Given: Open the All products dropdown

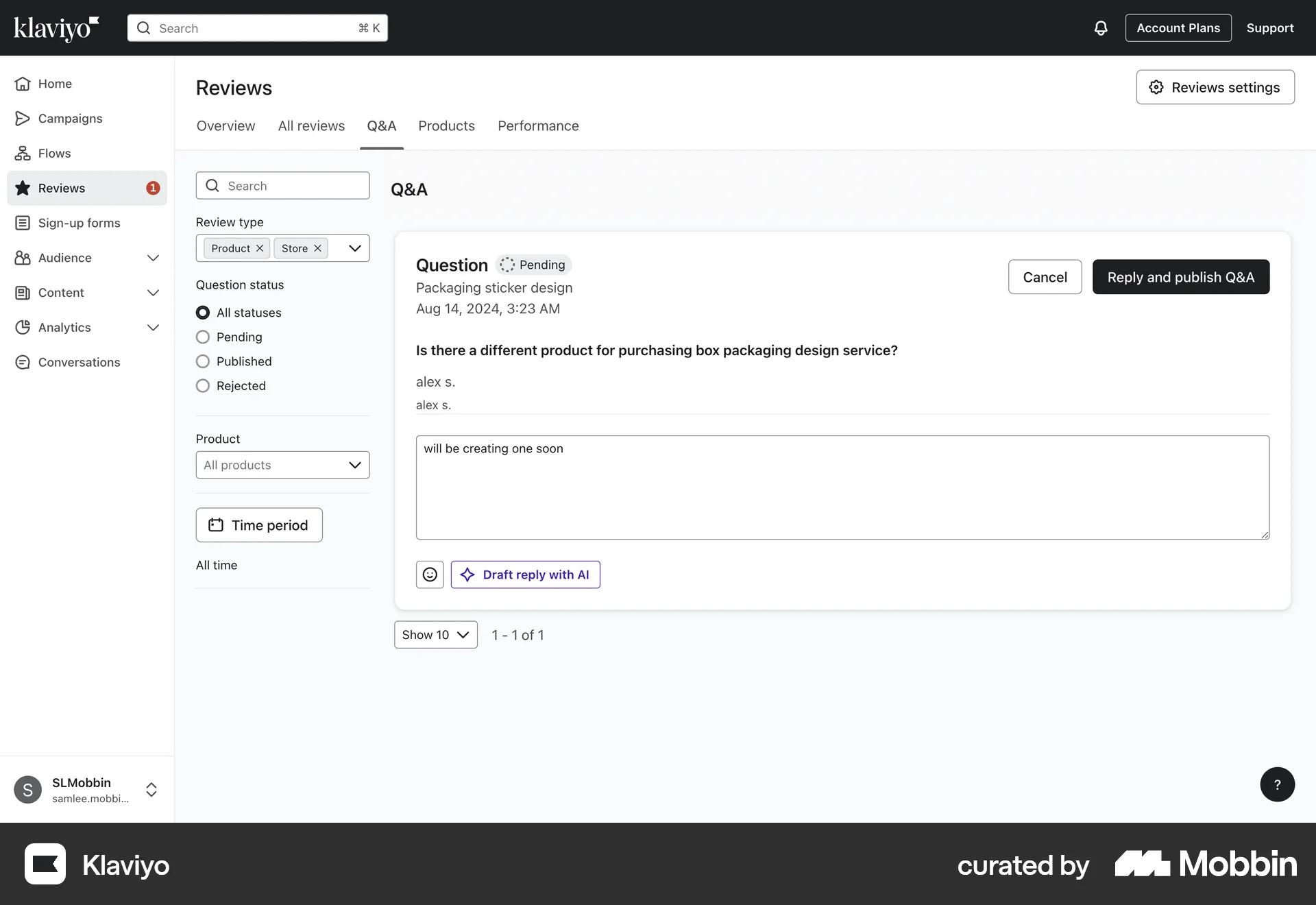Looking at the screenshot, I should click(282, 465).
